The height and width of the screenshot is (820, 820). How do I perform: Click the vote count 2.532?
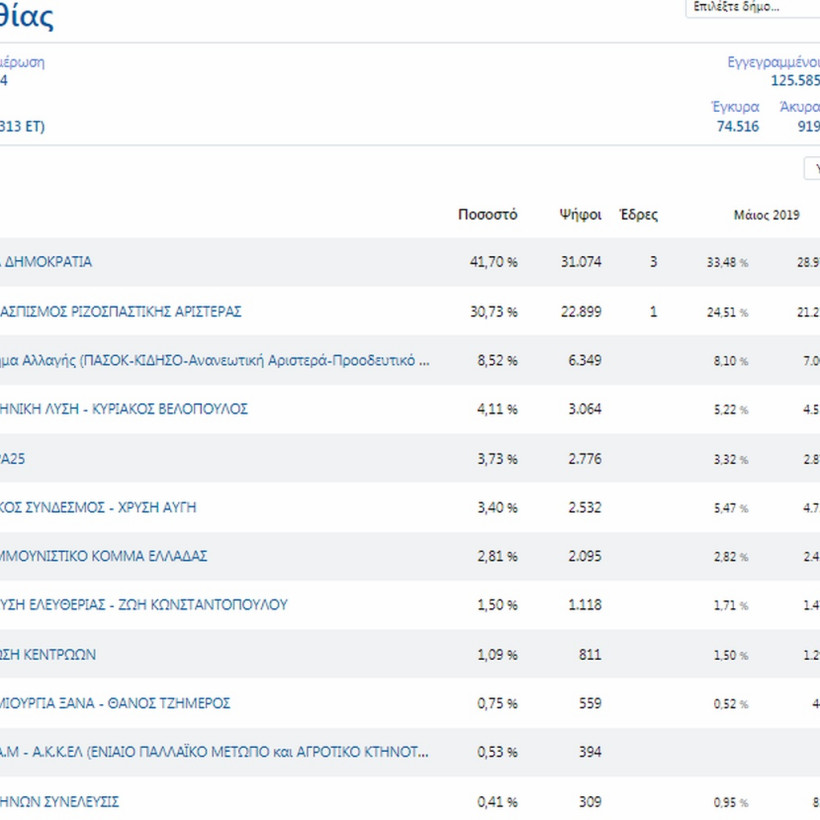pyautogui.click(x=585, y=507)
